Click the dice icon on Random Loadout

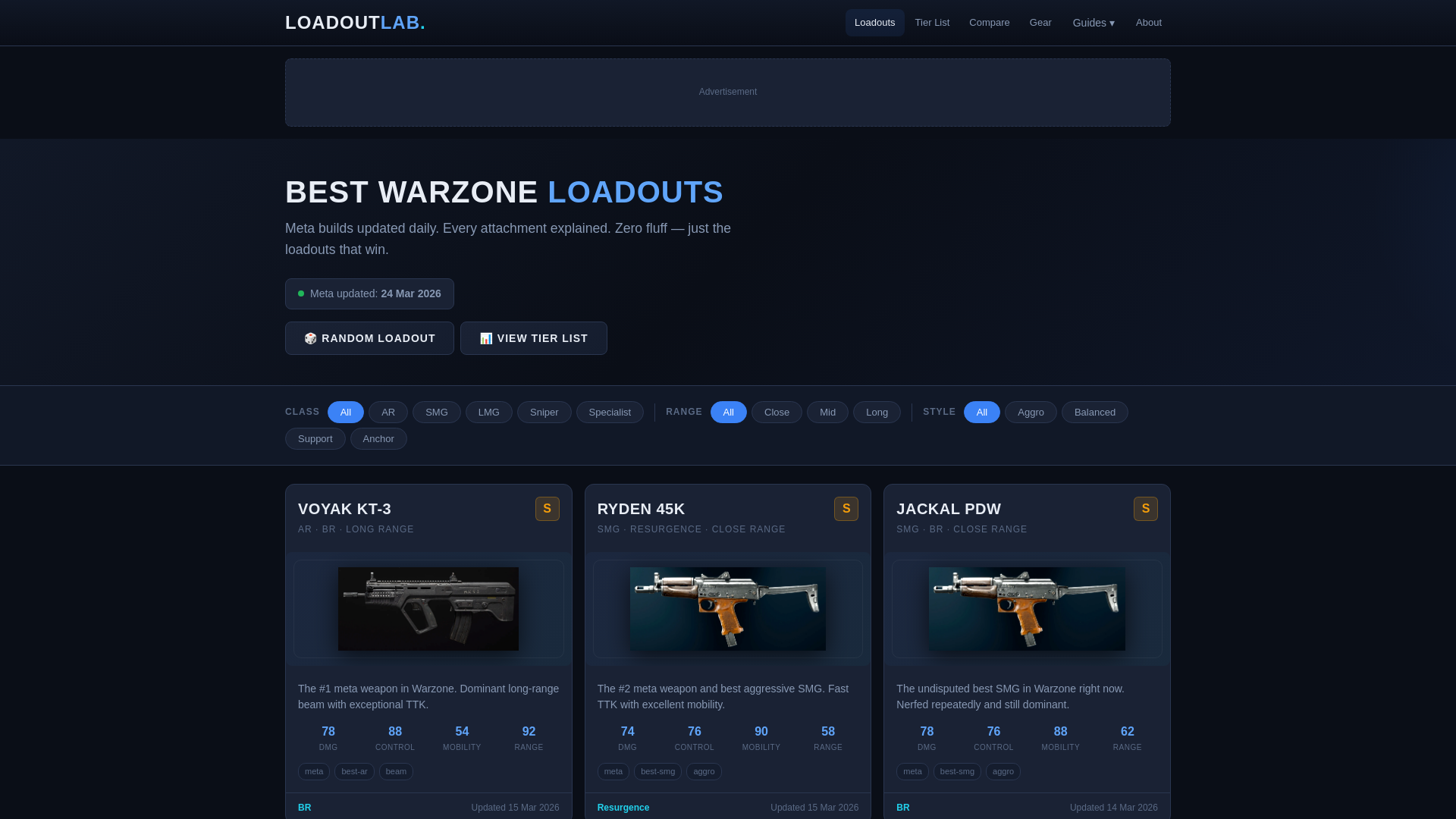click(x=310, y=338)
